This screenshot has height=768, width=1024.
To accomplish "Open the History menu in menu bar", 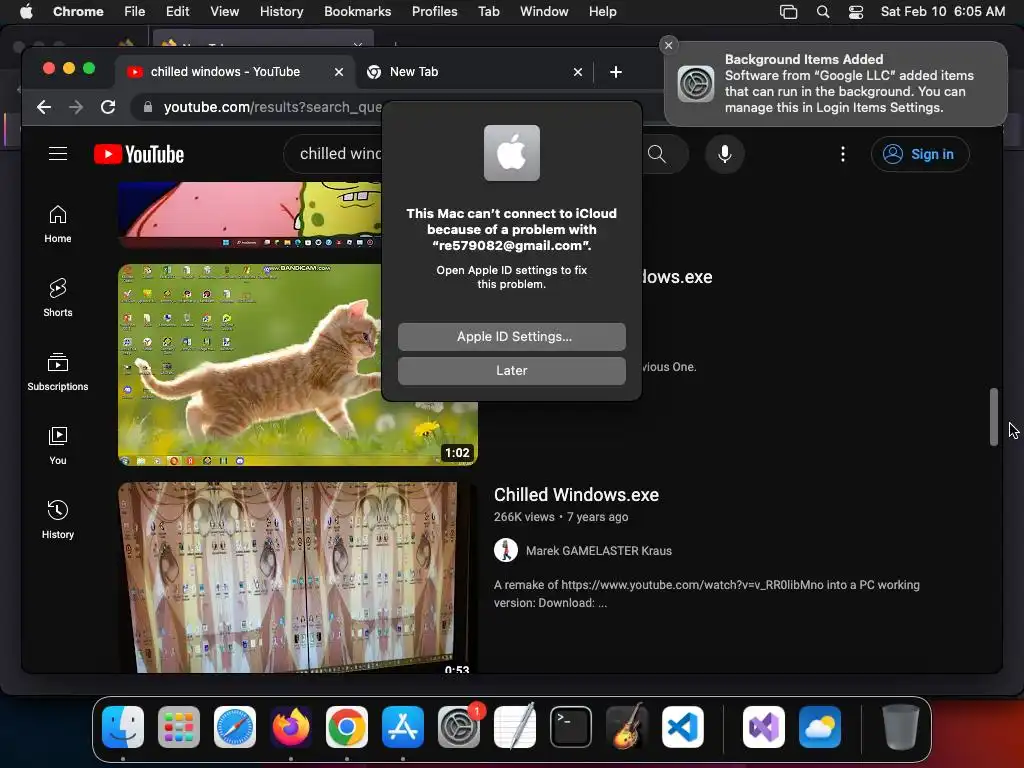I will (x=281, y=11).
